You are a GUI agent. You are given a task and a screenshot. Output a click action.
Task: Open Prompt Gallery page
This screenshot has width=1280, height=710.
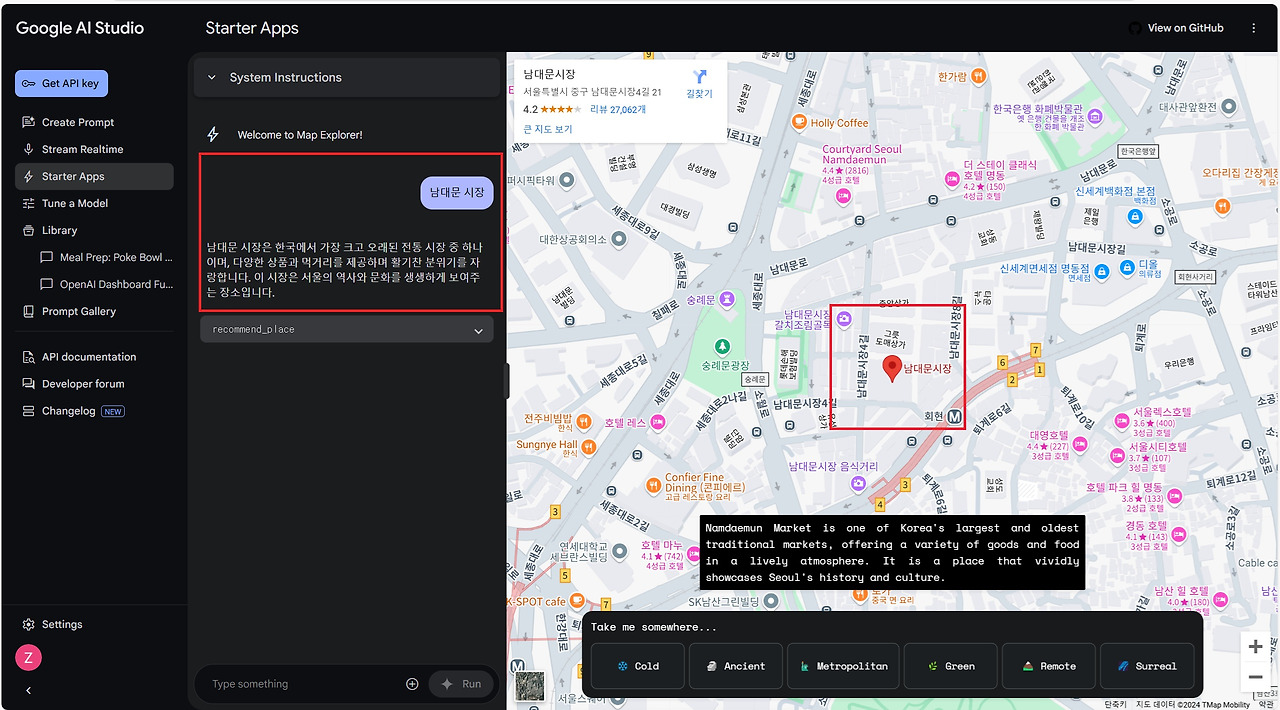click(x=79, y=311)
